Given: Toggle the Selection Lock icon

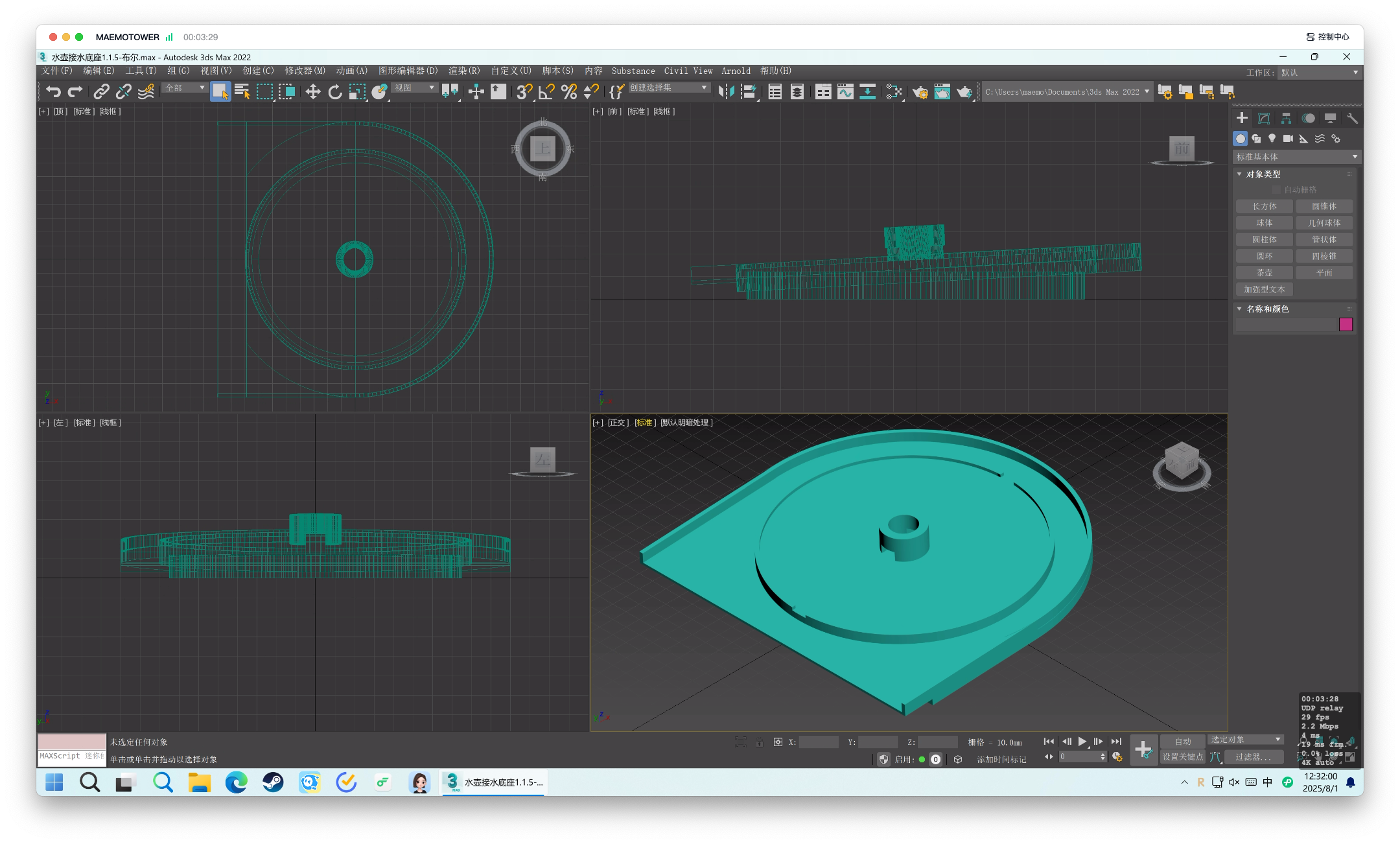Looking at the screenshot, I should 759,742.
